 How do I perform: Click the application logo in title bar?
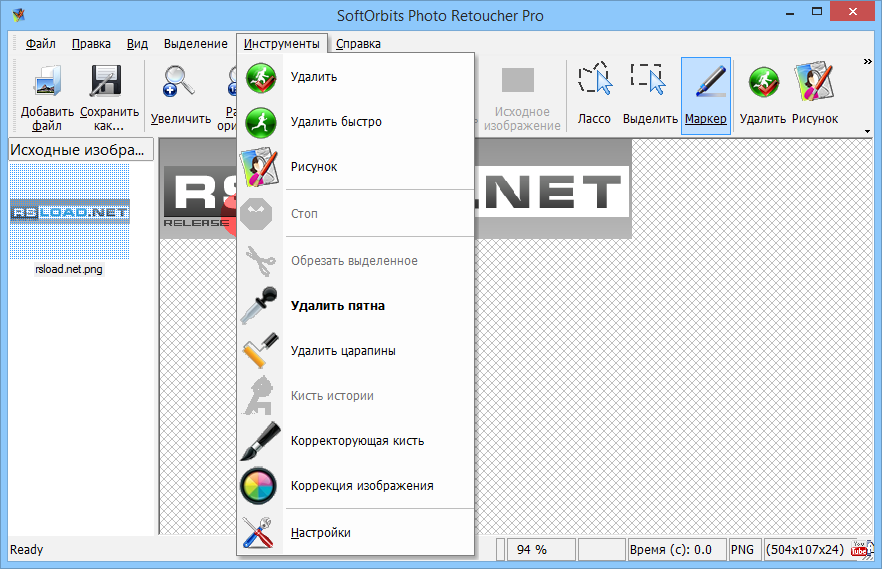coord(19,15)
